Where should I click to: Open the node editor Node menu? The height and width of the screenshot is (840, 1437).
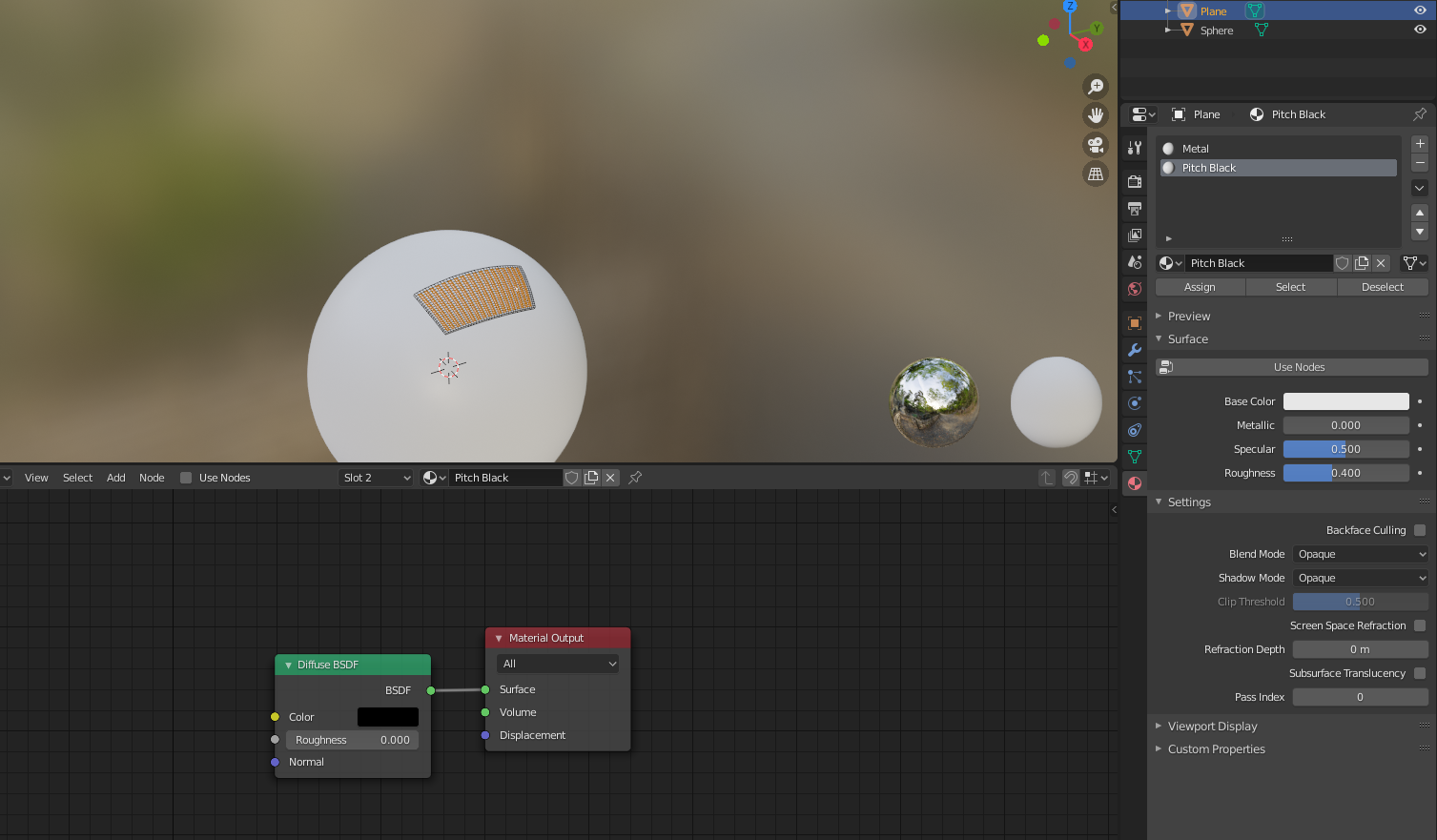[152, 478]
